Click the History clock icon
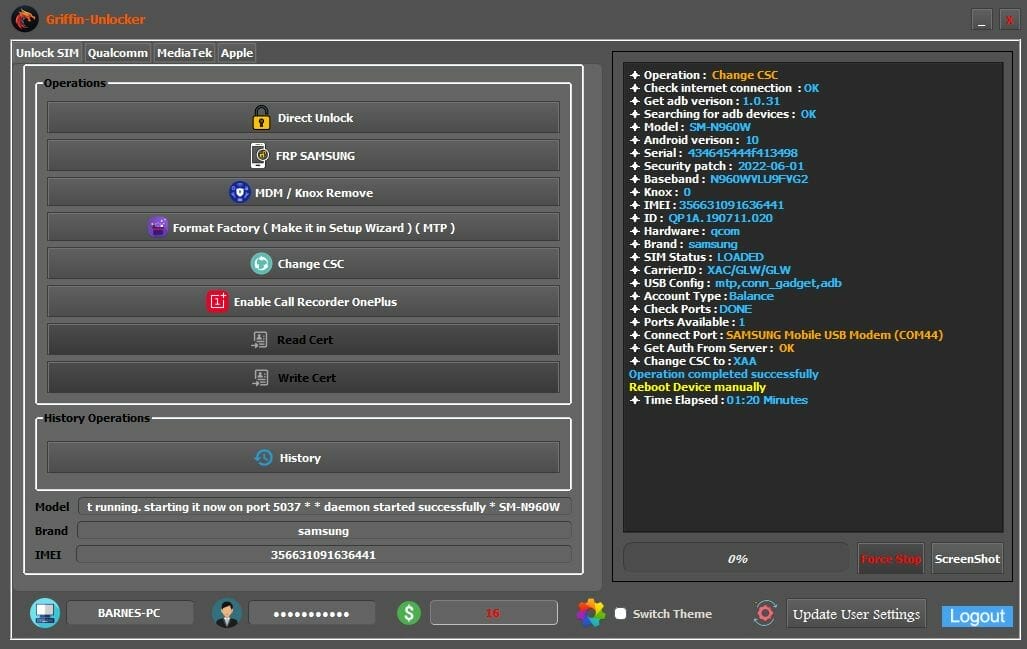The height and width of the screenshot is (649, 1027). click(263, 458)
